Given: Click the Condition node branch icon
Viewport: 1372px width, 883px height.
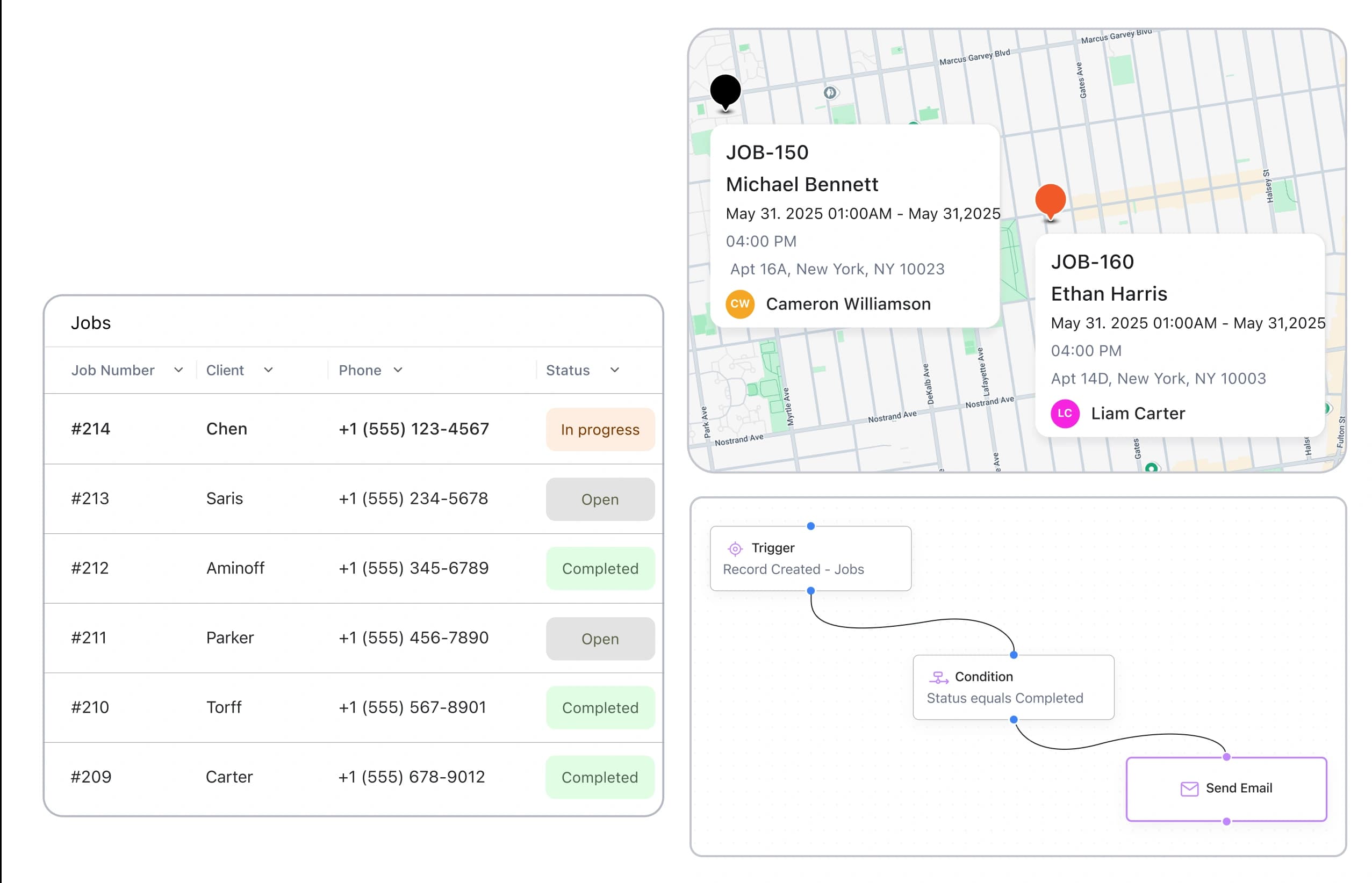Looking at the screenshot, I should point(938,678).
